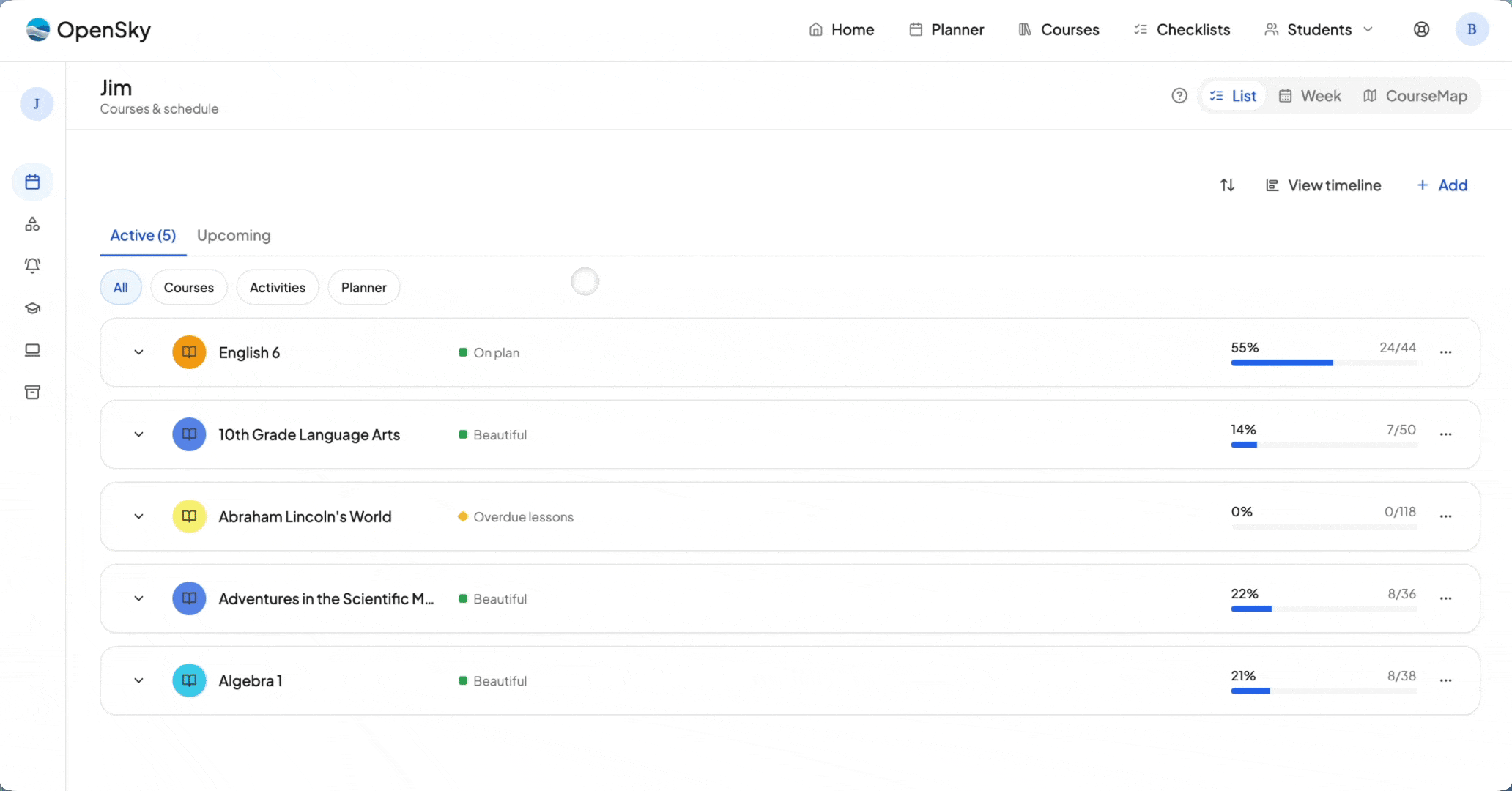The image size is (1512, 791).
Task: Click the Add button
Action: [x=1442, y=185]
